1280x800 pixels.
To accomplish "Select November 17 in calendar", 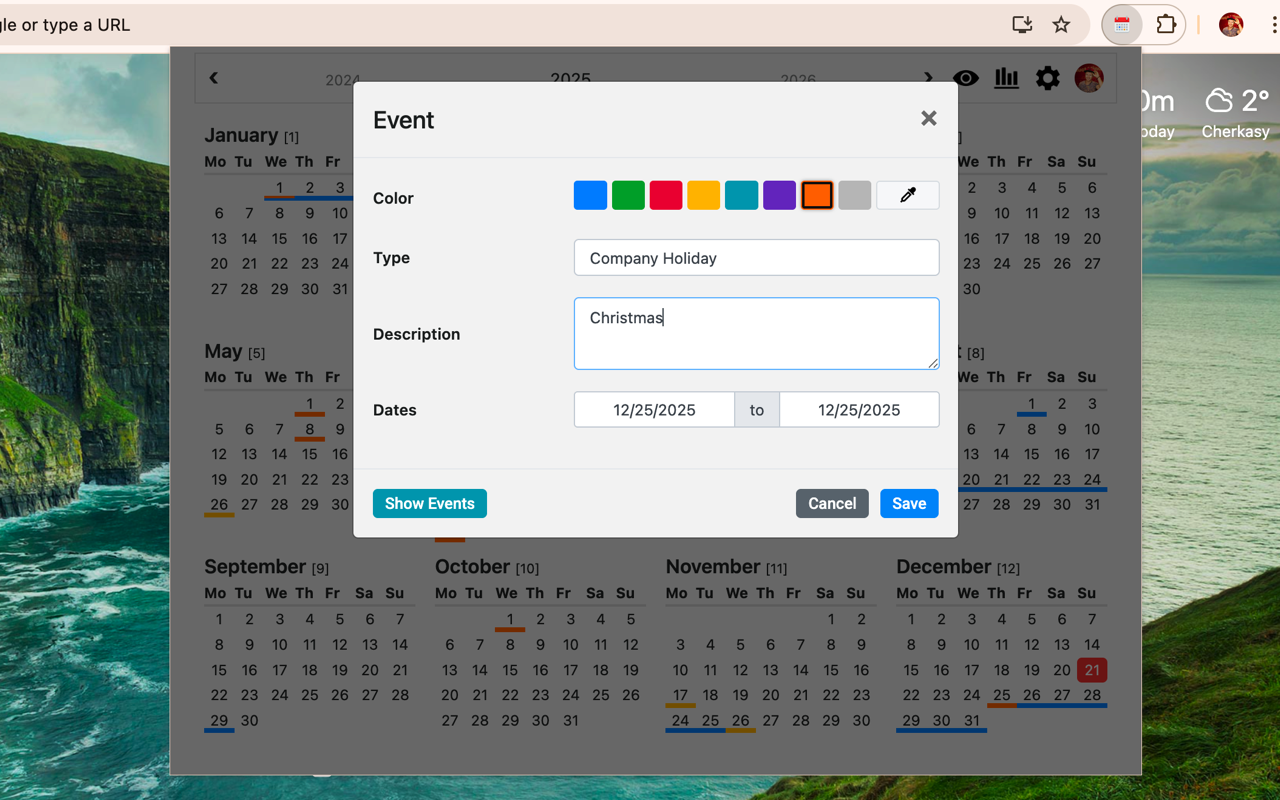I will click(680, 695).
